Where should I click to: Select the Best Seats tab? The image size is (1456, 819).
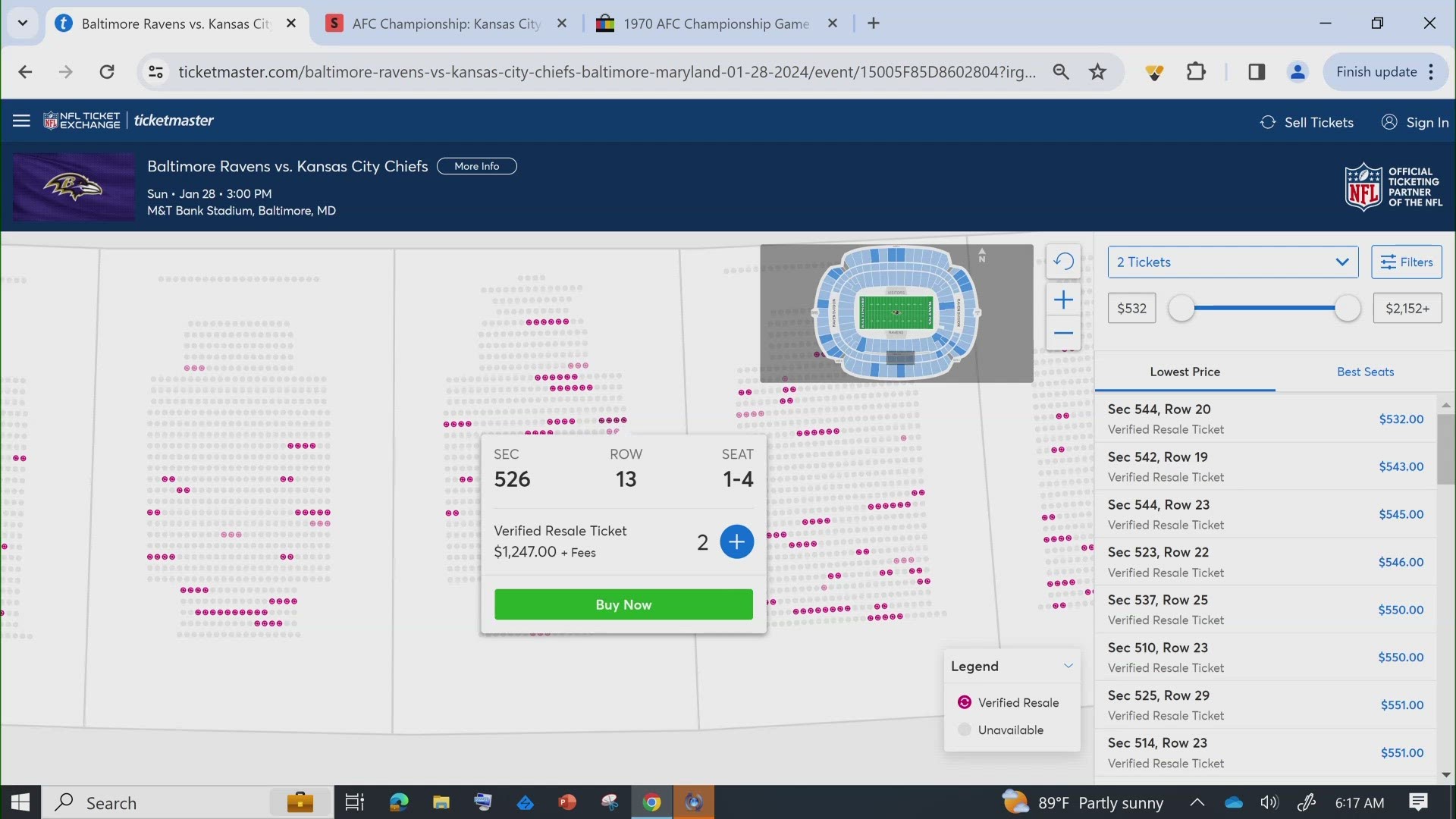point(1365,371)
